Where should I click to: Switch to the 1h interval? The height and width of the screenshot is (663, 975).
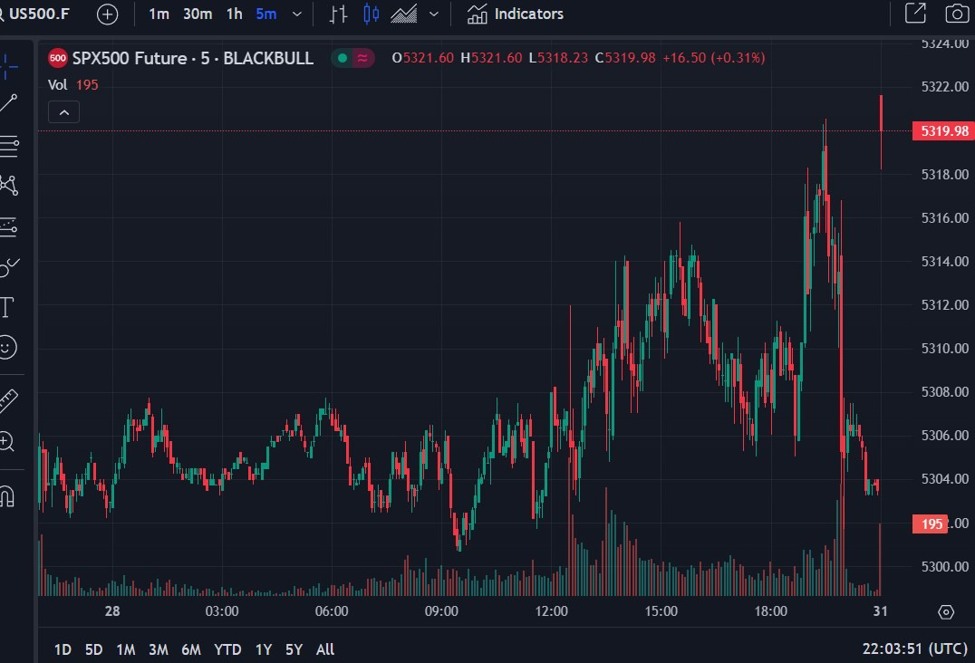[233, 14]
